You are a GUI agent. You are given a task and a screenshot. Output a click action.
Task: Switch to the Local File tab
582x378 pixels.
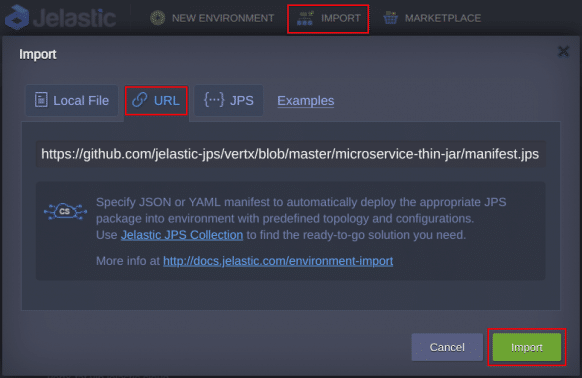[72, 101]
